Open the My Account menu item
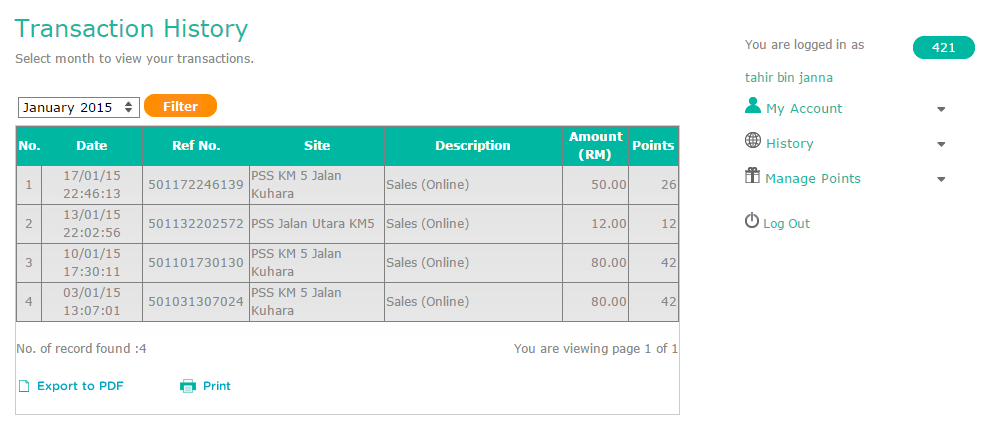Screen dimensions: 984x429 pos(804,109)
